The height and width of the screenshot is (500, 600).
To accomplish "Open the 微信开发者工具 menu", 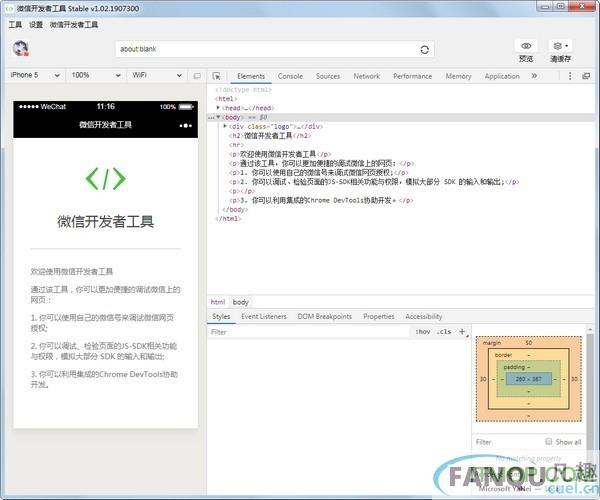I will (x=74, y=25).
